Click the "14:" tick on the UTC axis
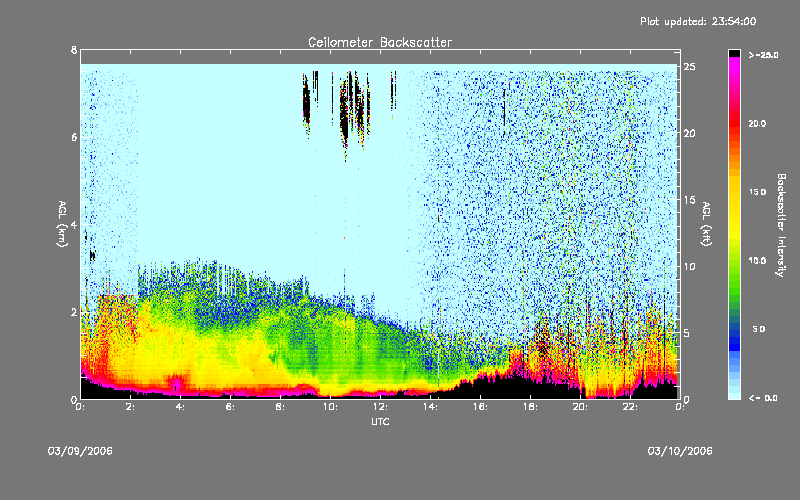800x500 pixels. [x=430, y=407]
